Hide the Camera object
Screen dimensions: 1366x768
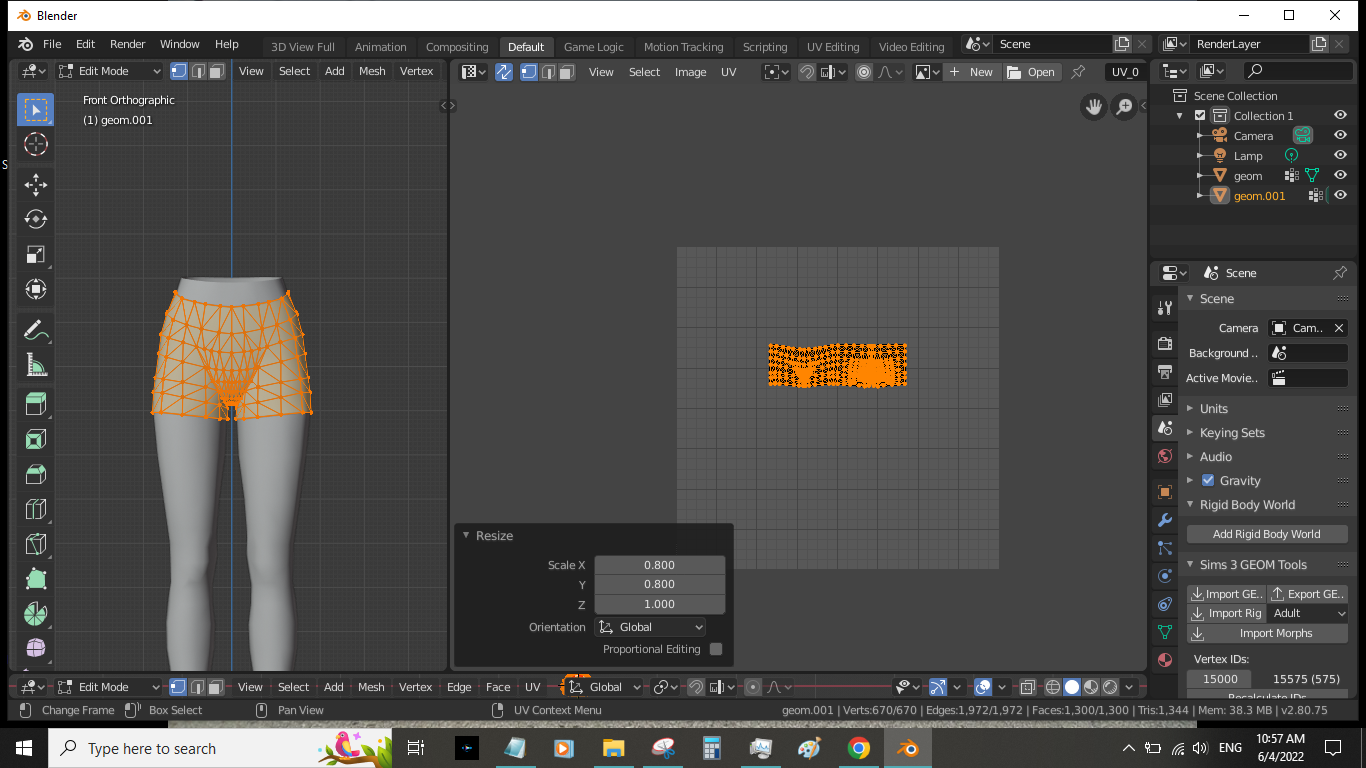tap(1340, 136)
